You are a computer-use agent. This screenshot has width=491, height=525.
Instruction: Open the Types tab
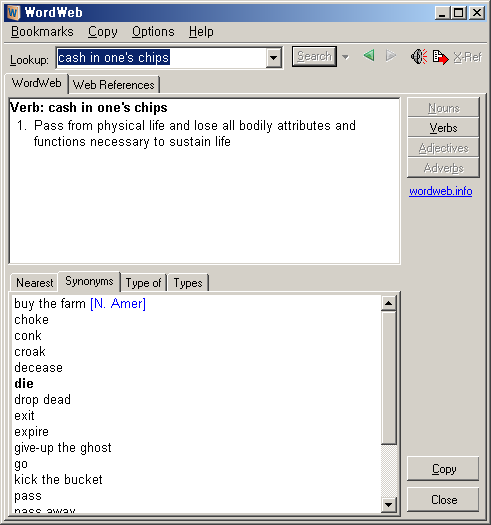tap(188, 283)
